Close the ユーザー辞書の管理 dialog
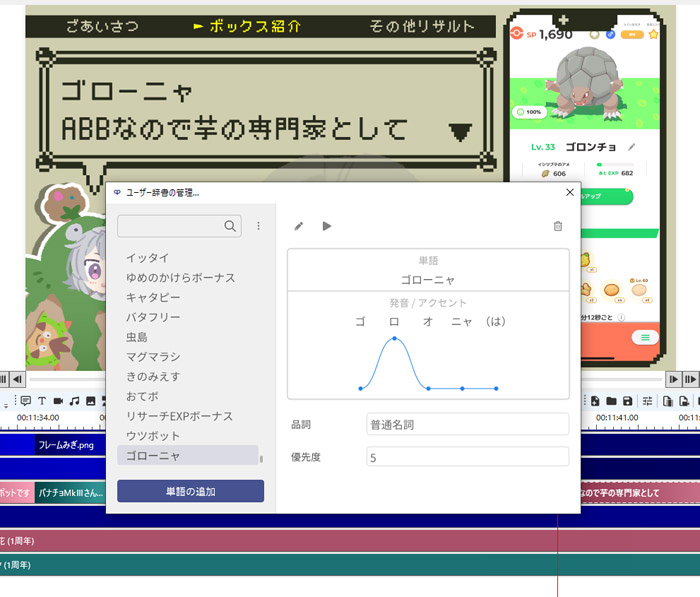The height and width of the screenshot is (597, 700). (570, 192)
